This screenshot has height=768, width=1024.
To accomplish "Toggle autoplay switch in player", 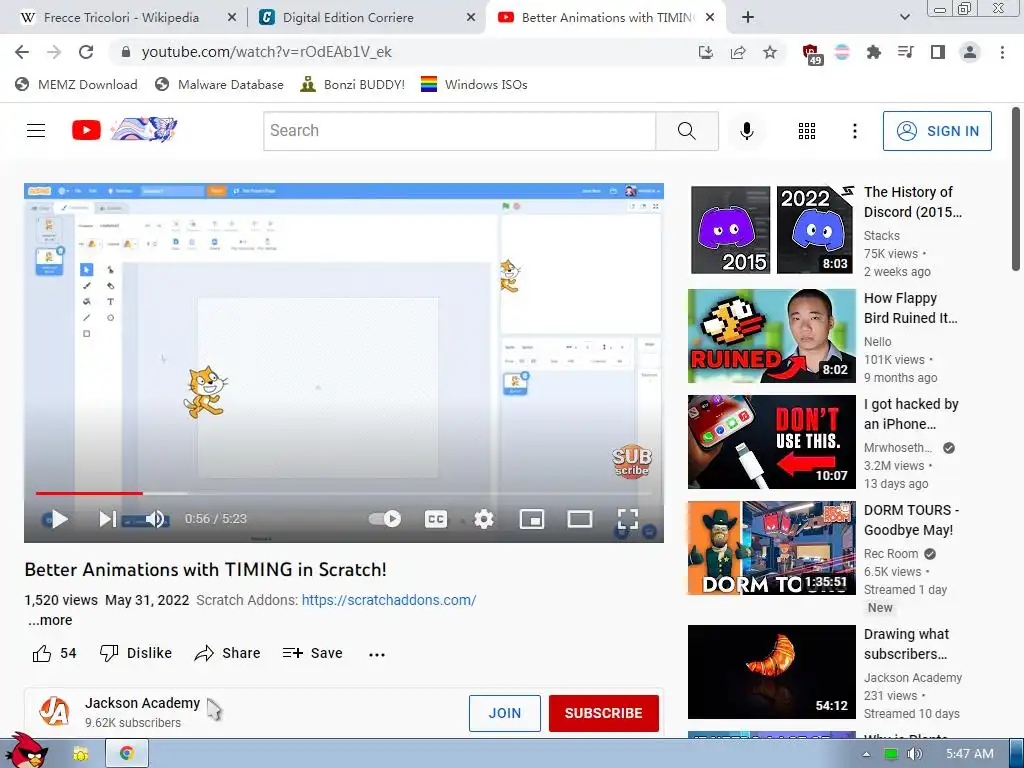I will (385, 519).
